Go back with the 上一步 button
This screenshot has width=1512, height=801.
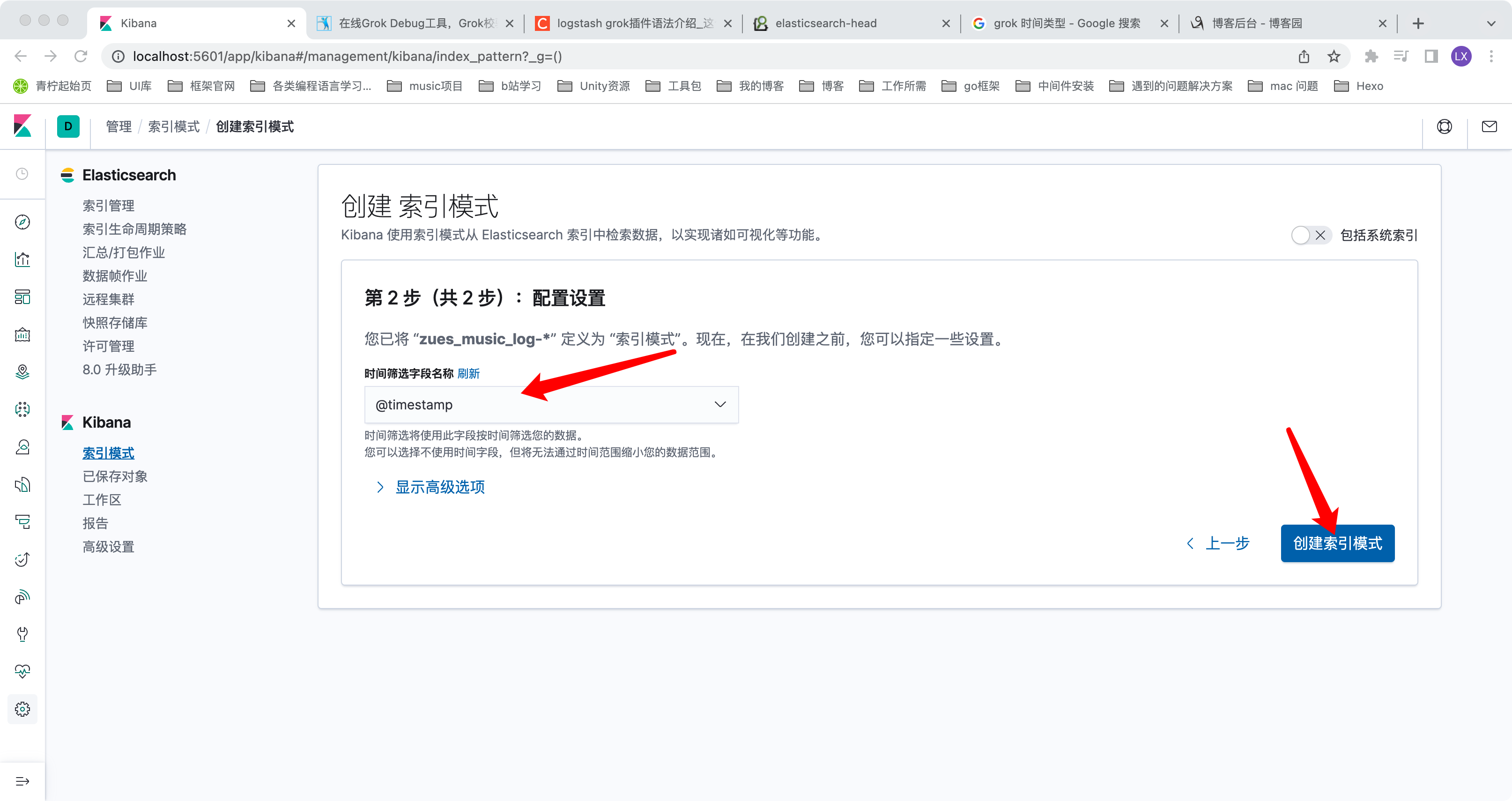pyautogui.click(x=1218, y=543)
